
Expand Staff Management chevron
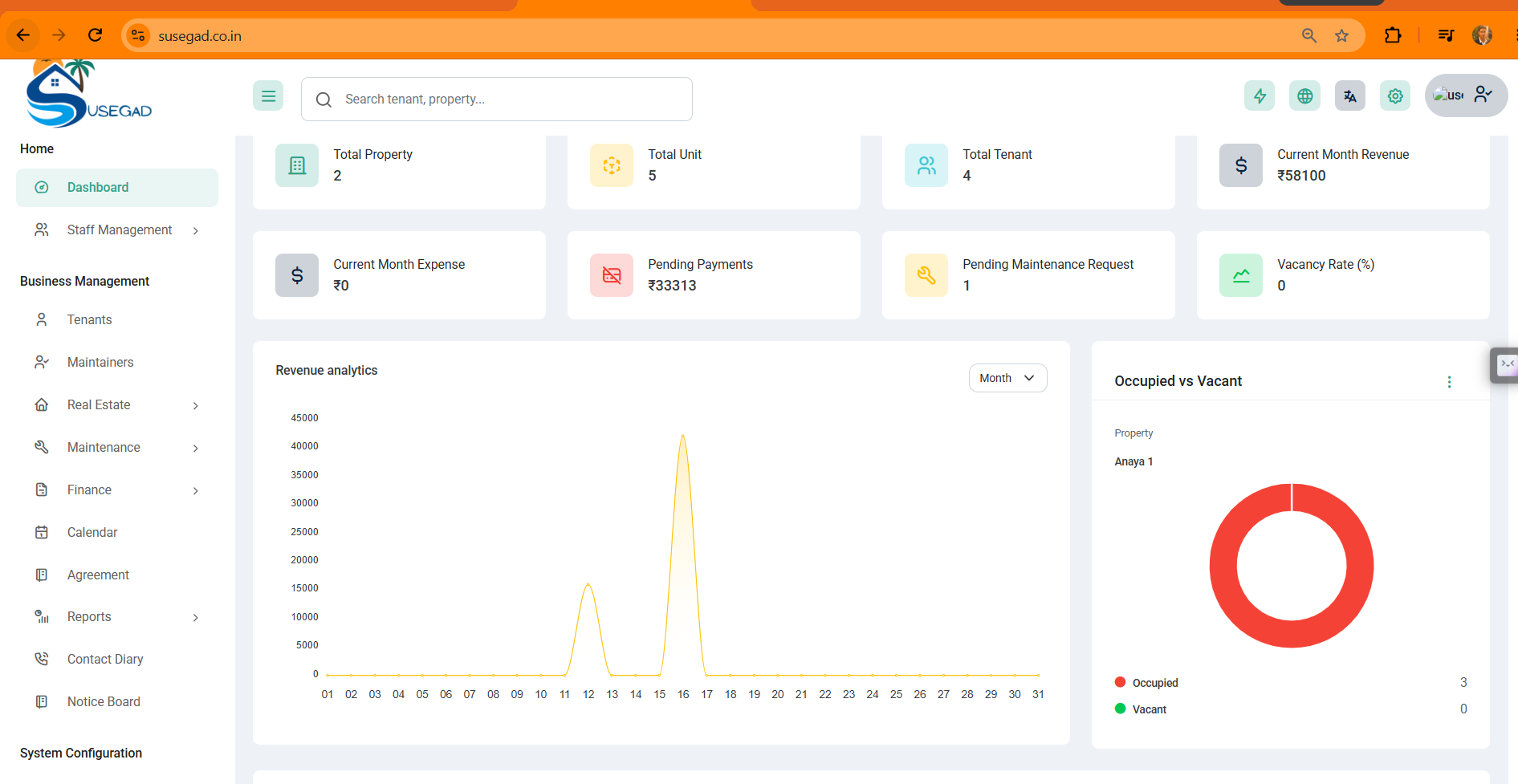(196, 230)
